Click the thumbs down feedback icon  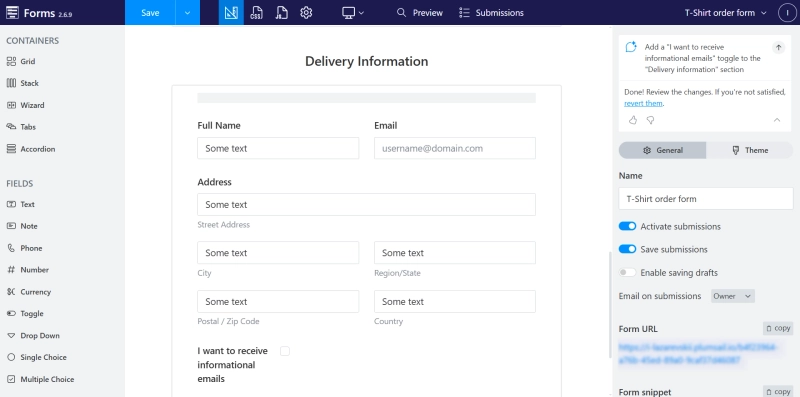(651, 120)
